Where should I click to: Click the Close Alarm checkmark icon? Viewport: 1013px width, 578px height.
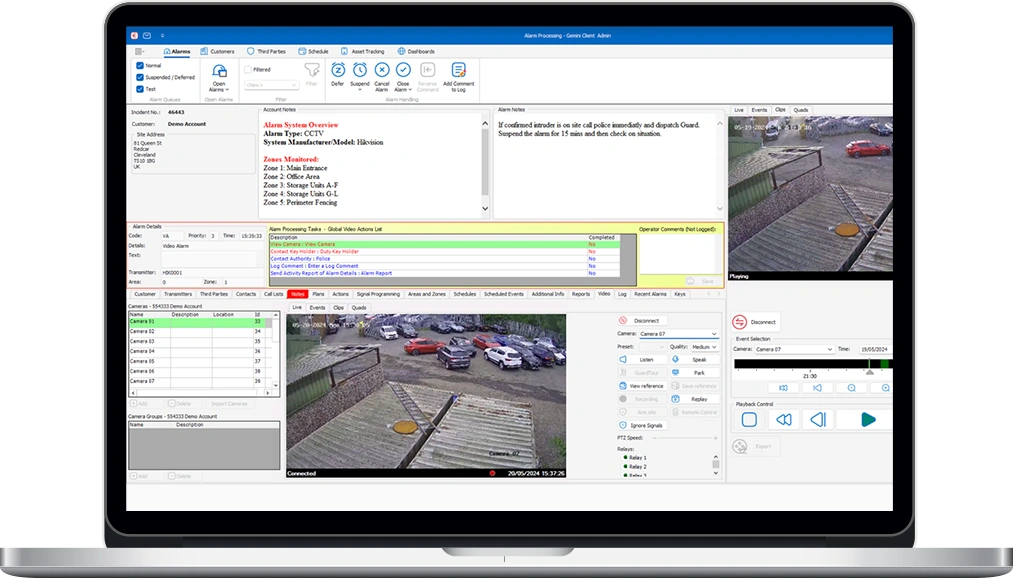pos(403,70)
